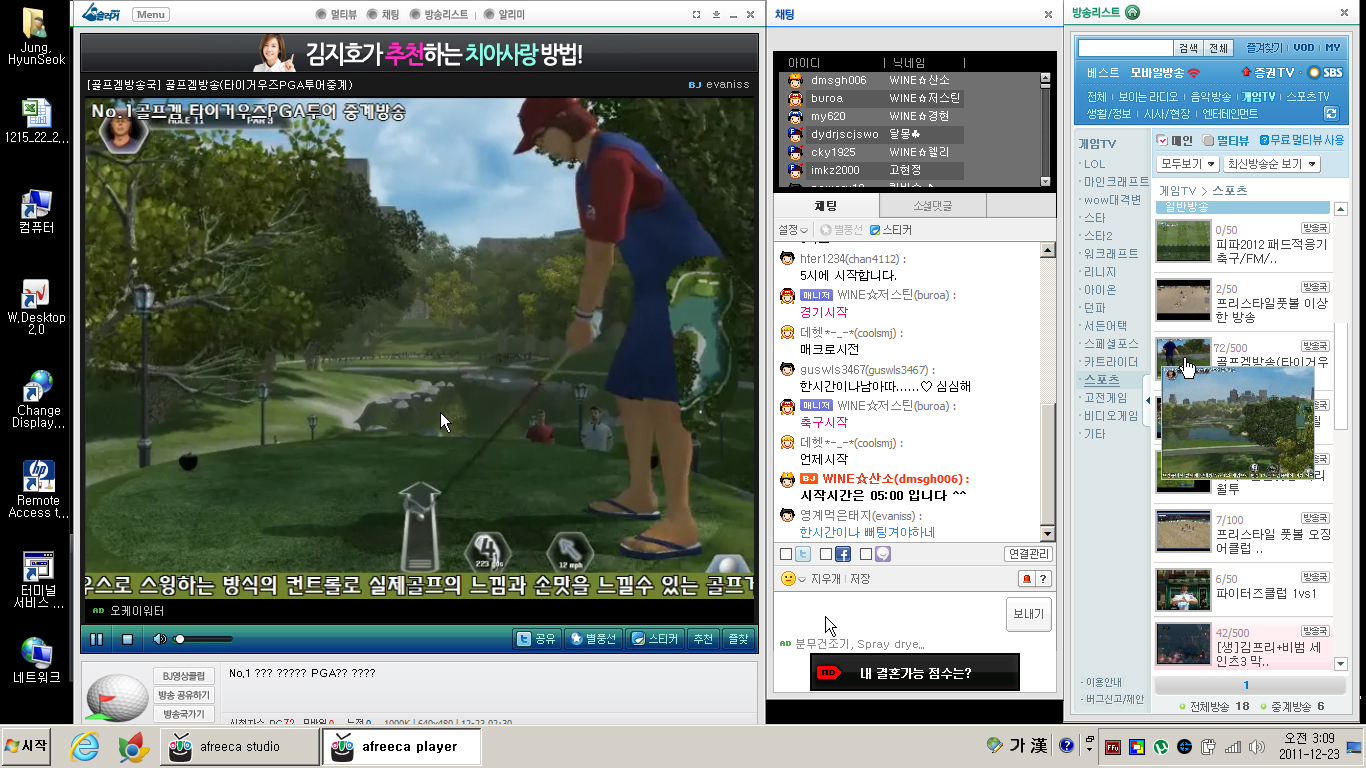Viewport: 1366px width, 768px height.
Task: Click 저장 to save chat
Action: tap(860, 579)
